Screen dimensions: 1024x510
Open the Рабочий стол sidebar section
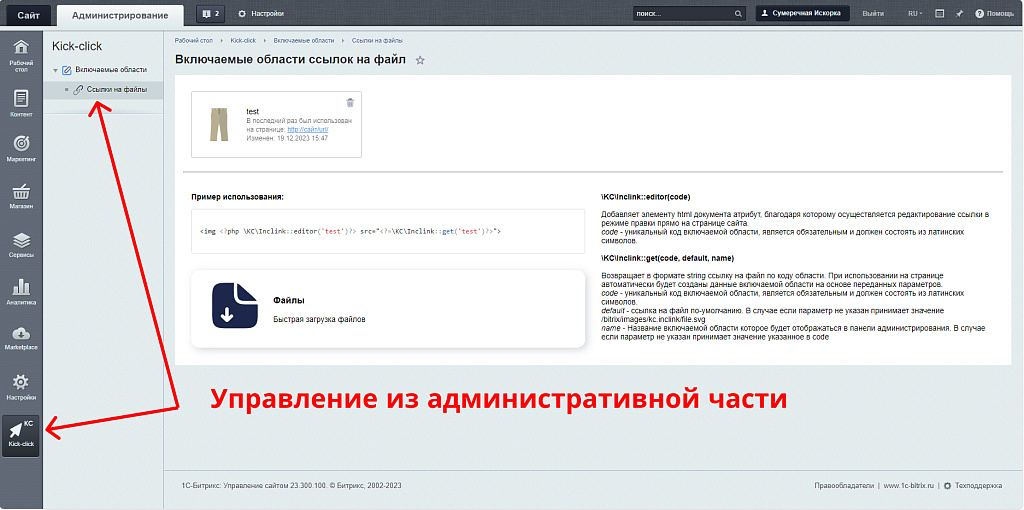(x=22, y=56)
